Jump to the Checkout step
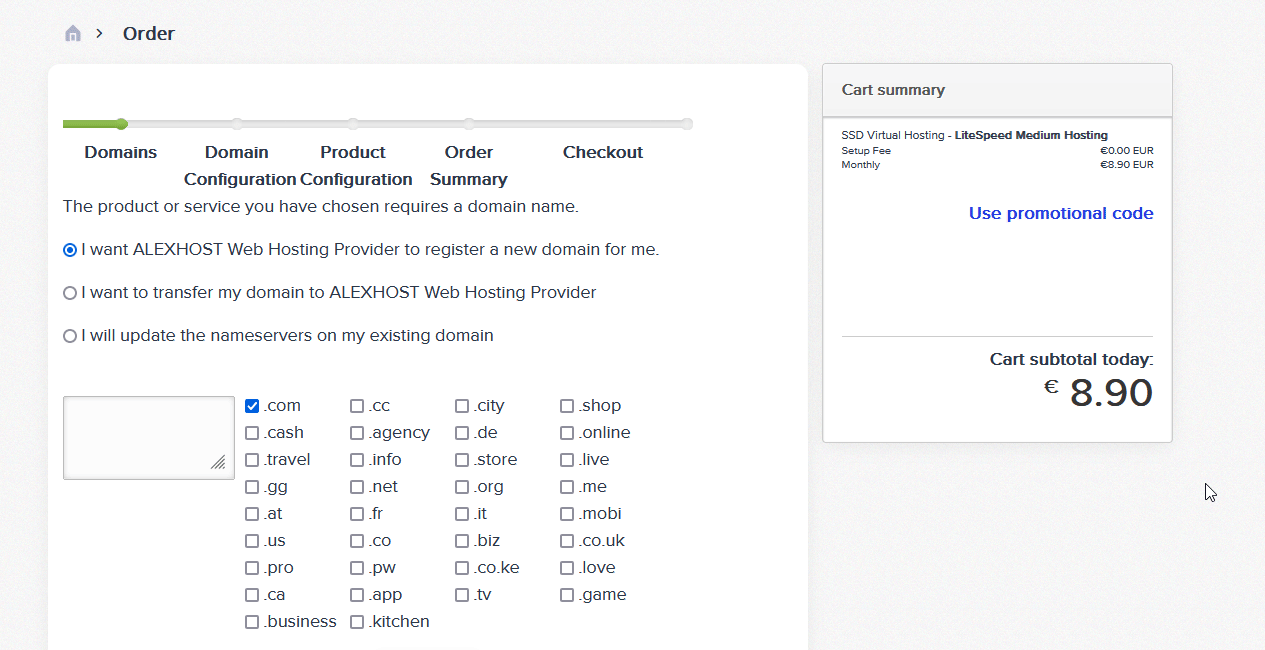1265x650 pixels. click(x=603, y=152)
